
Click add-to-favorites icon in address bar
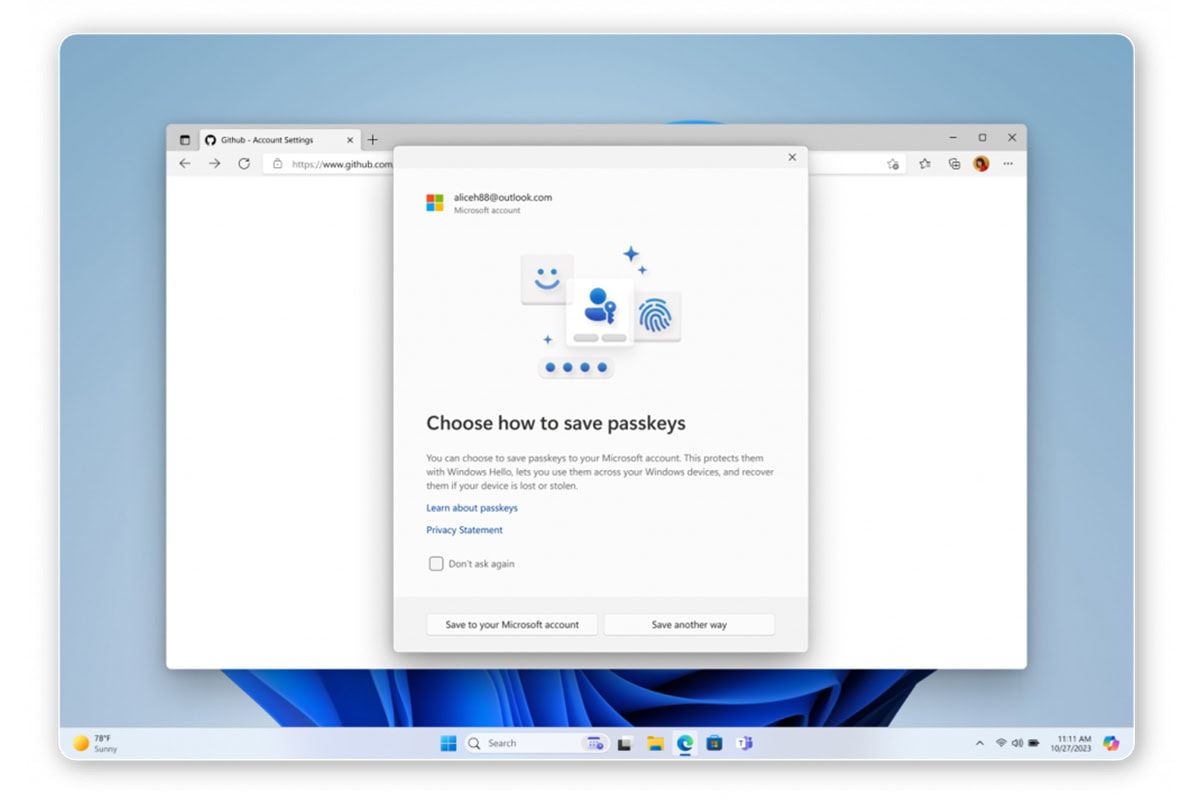[x=893, y=164]
